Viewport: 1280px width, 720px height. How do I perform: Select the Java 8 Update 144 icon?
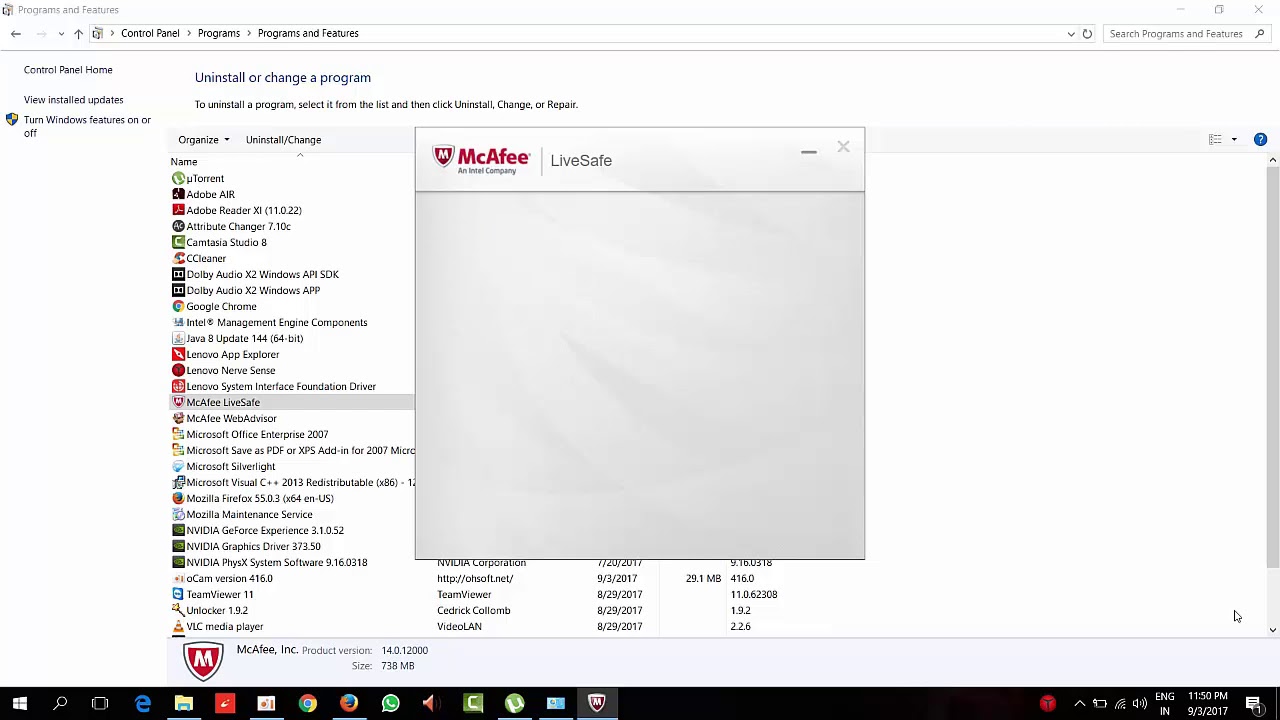click(x=178, y=338)
